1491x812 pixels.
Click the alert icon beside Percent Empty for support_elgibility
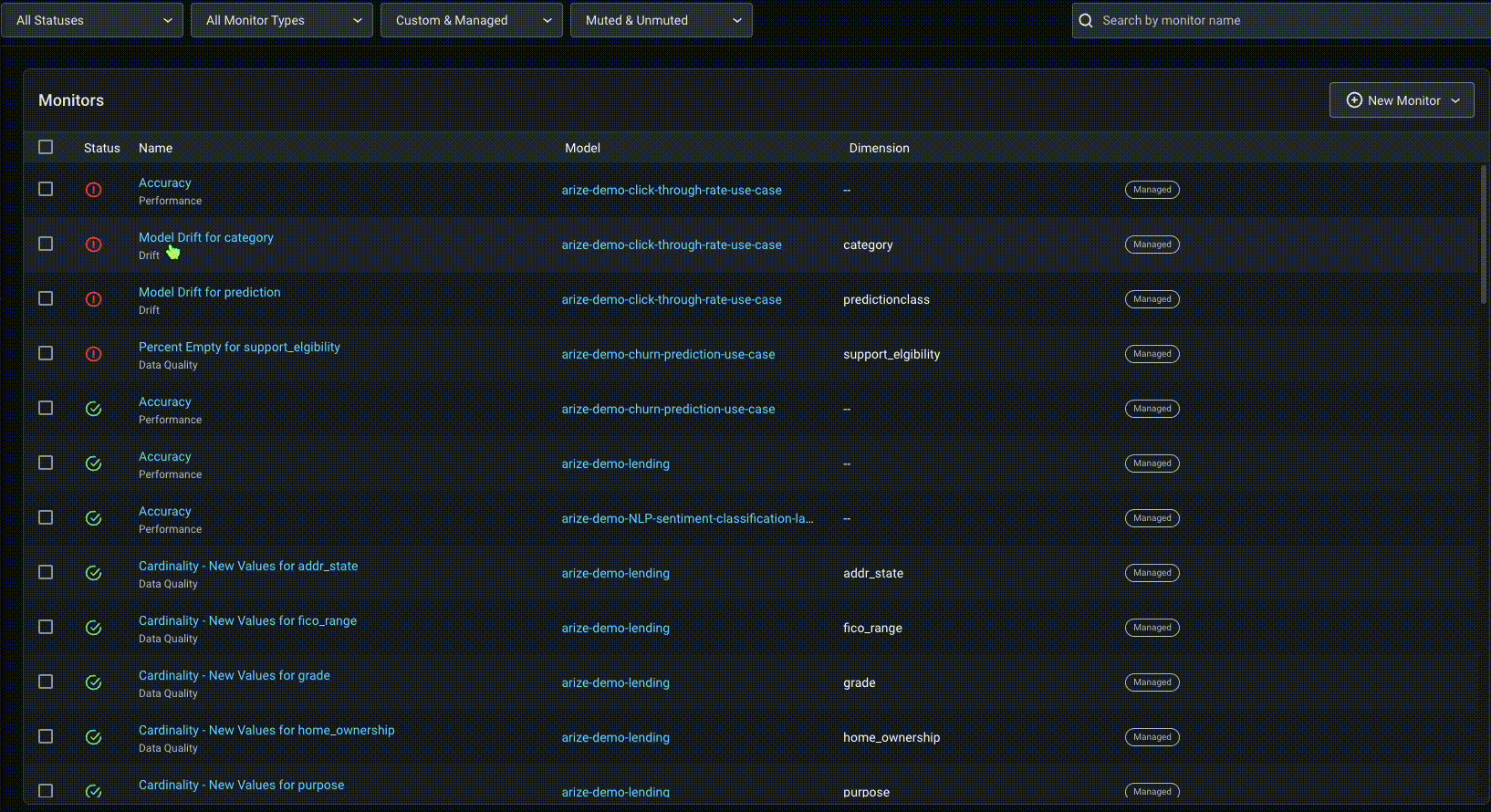click(x=93, y=354)
